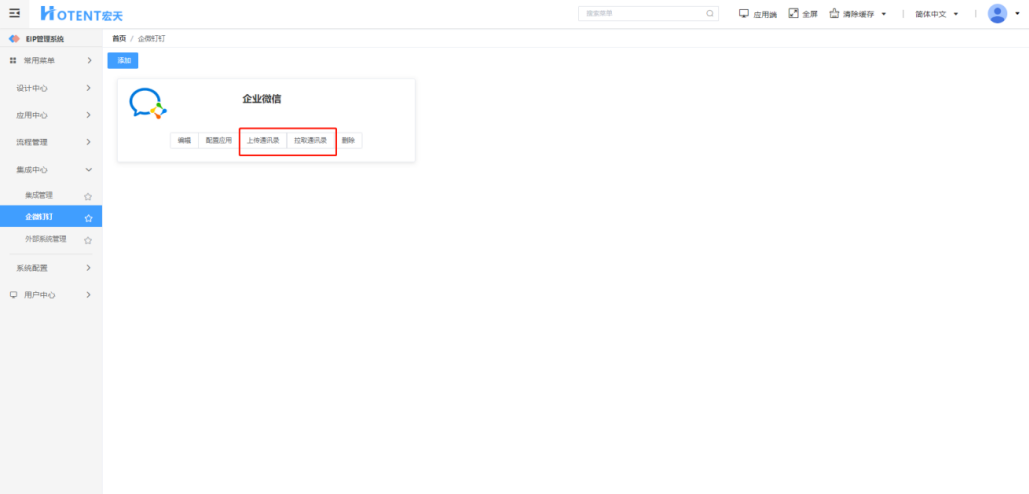Viewport: 1029px width, 494px height.
Task: Click the 配置应用 button
Action: (x=219, y=140)
